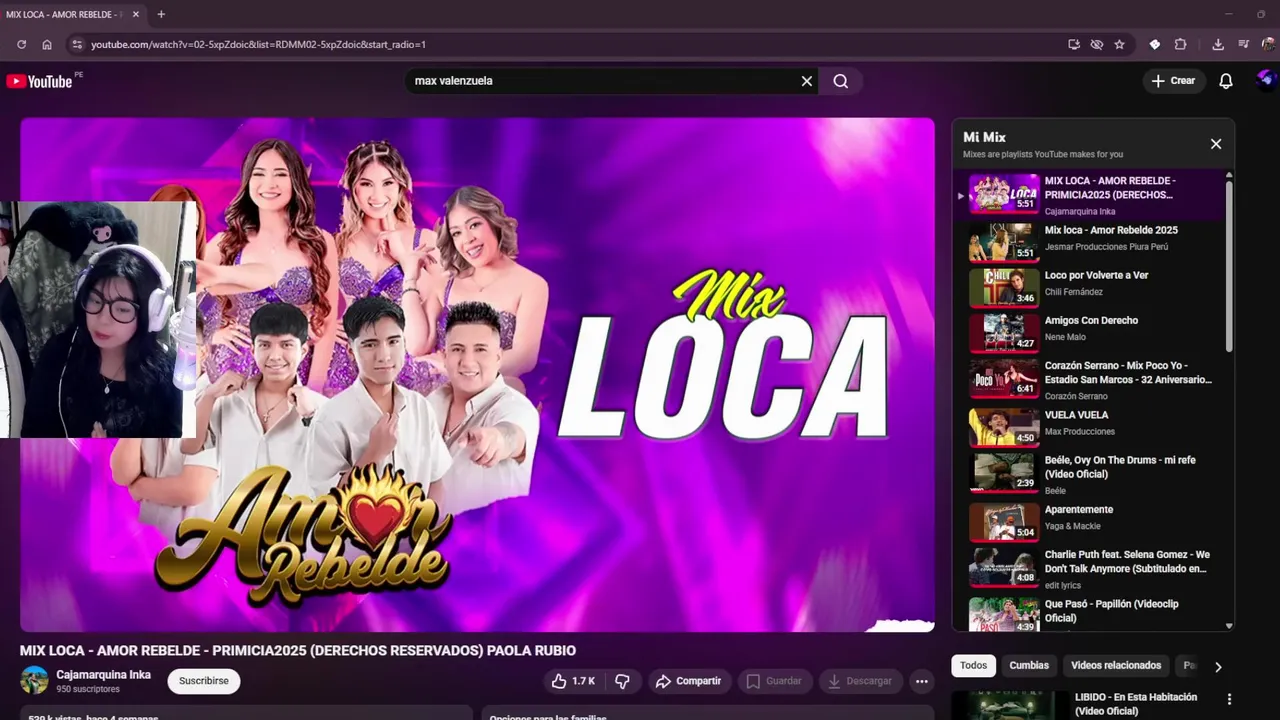The image size is (1280, 720).
Task: Click the Compartir share button
Action: (688, 681)
